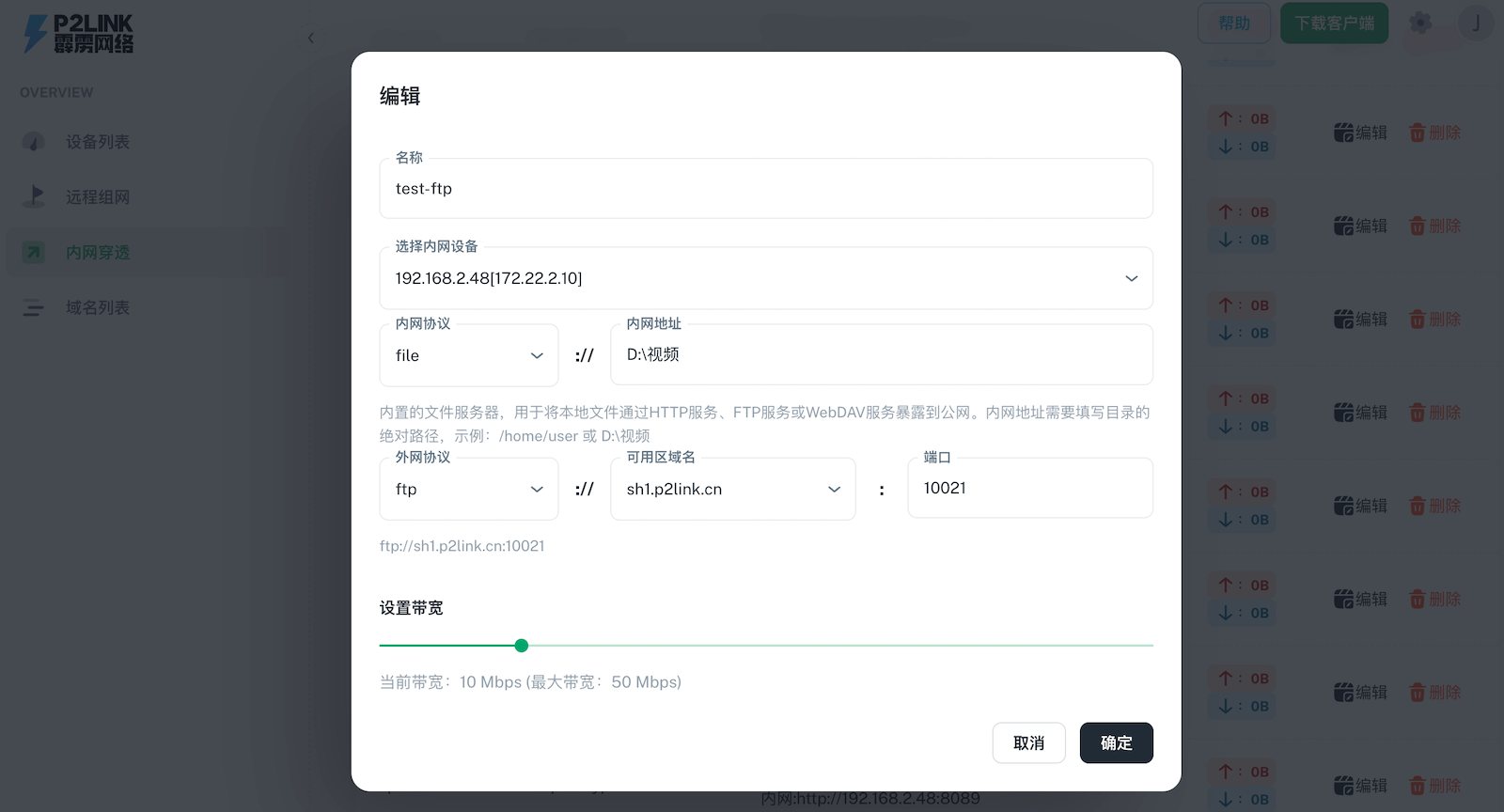The width and height of the screenshot is (1504, 812).
Task: Click the 域名列表 list sidebar icon
Action: click(x=34, y=307)
